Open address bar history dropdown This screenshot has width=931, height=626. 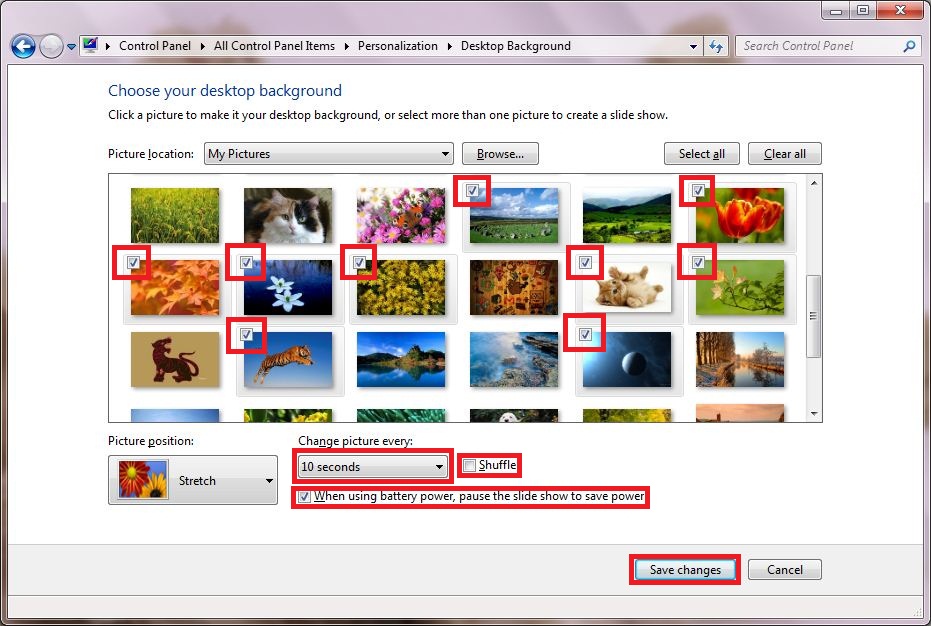click(693, 46)
